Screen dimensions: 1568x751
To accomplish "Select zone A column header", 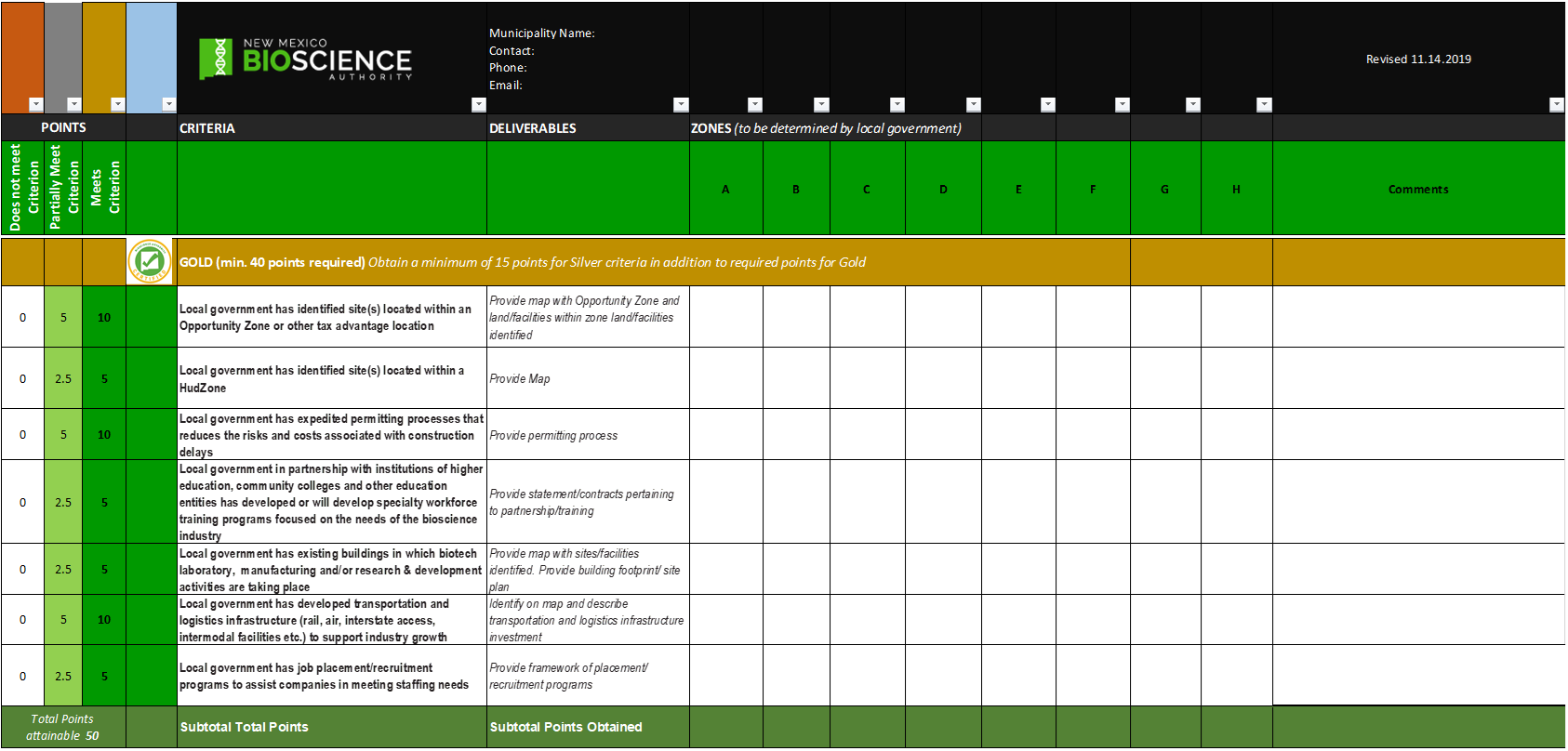I will coord(726,188).
